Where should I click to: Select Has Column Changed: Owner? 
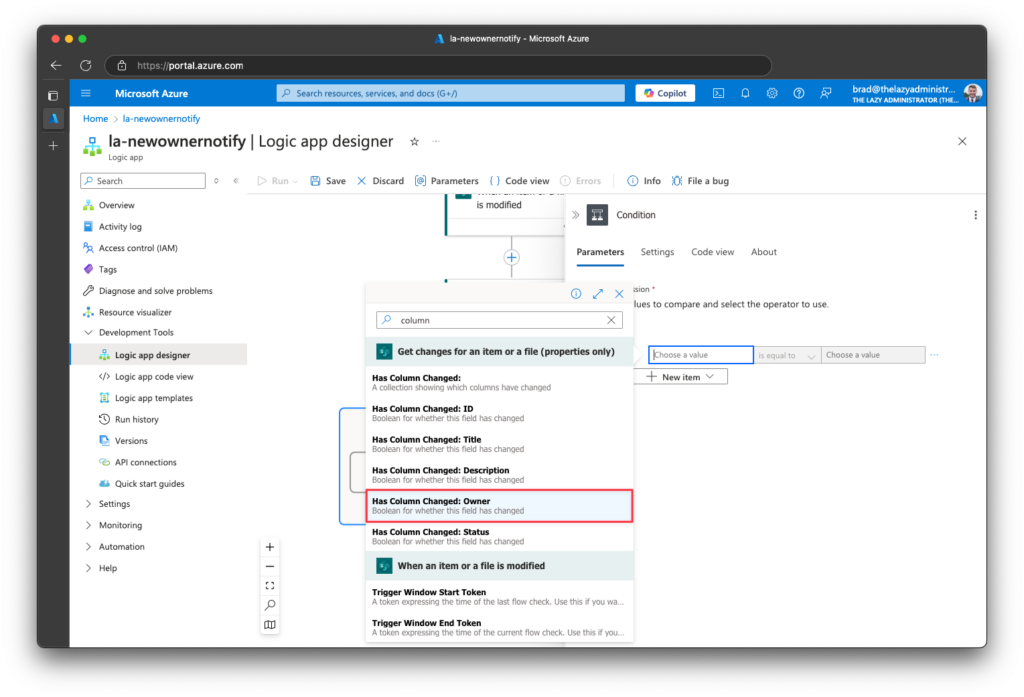pyautogui.click(x=499, y=506)
